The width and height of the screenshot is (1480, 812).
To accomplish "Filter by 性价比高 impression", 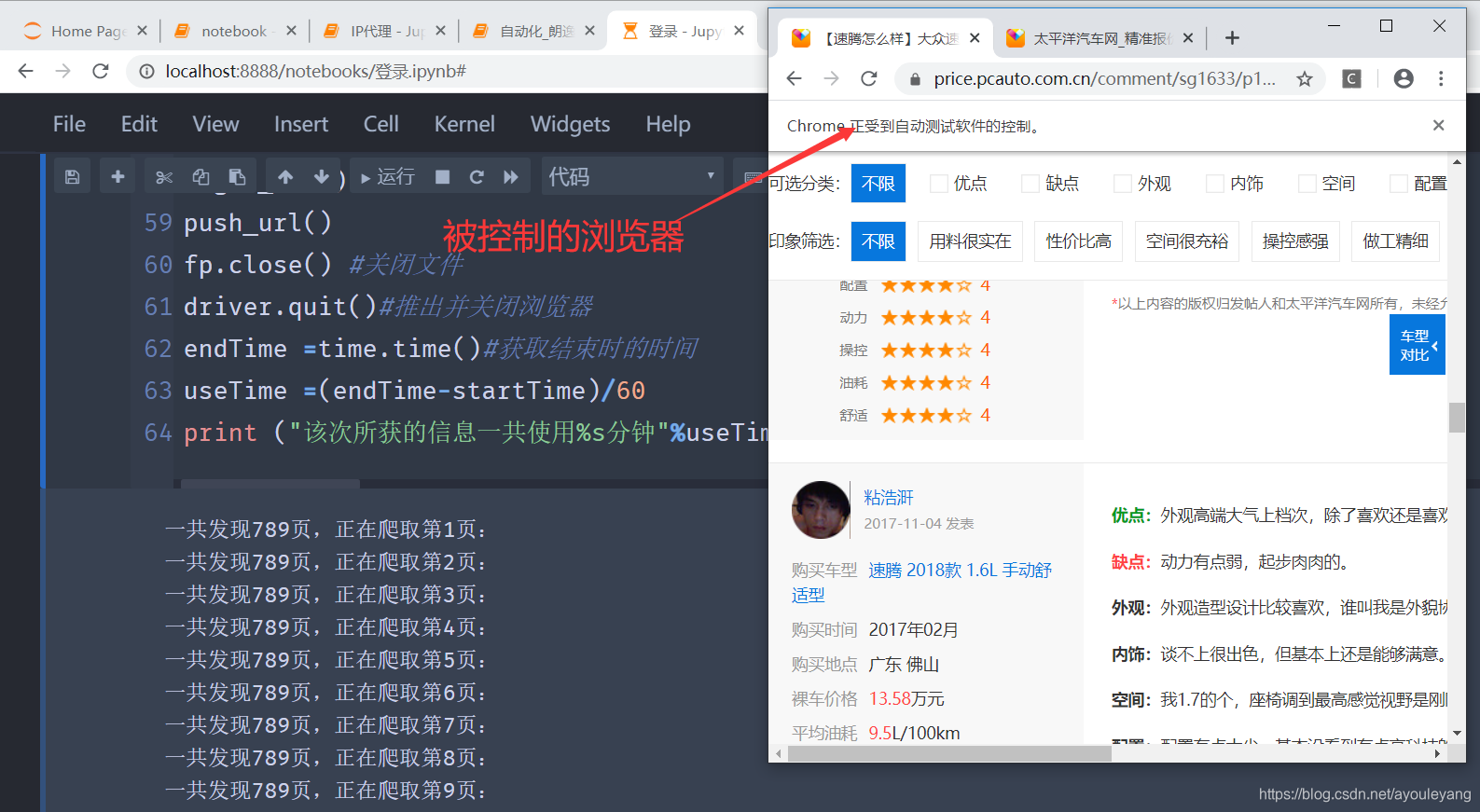I will pyautogui.click(x=1078, y=241).
